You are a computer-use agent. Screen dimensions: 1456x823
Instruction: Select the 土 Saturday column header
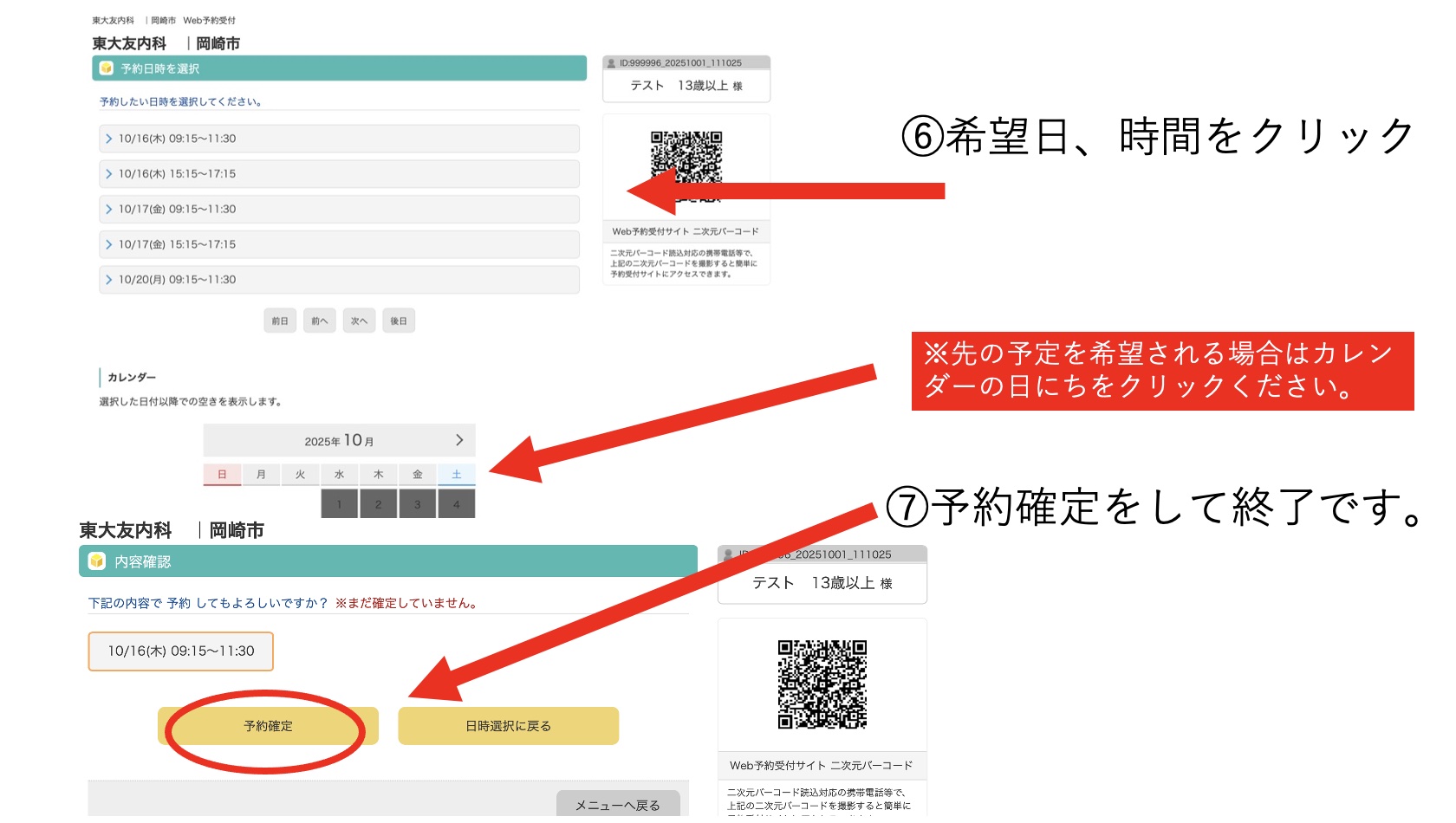[456, 475]
